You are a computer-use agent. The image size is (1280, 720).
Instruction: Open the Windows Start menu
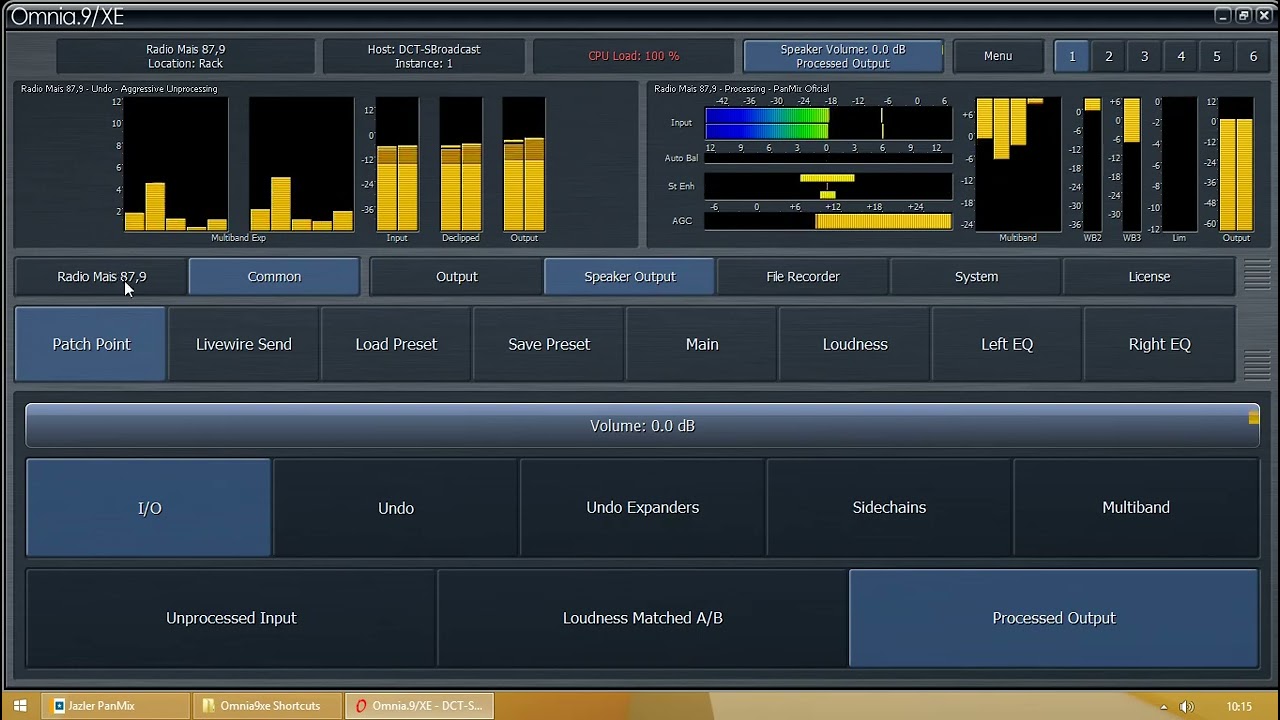(x=20, y=706)
